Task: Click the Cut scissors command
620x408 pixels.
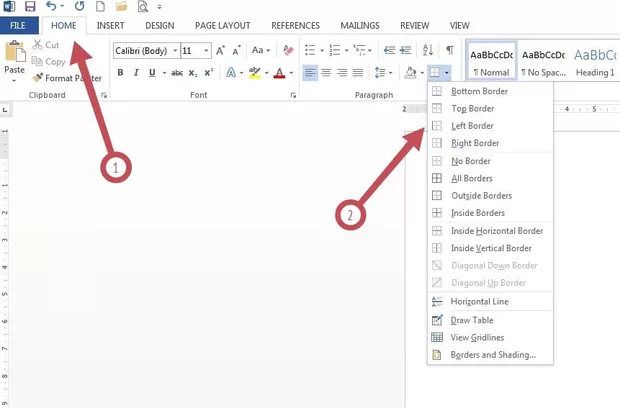Action: (46, 45)
